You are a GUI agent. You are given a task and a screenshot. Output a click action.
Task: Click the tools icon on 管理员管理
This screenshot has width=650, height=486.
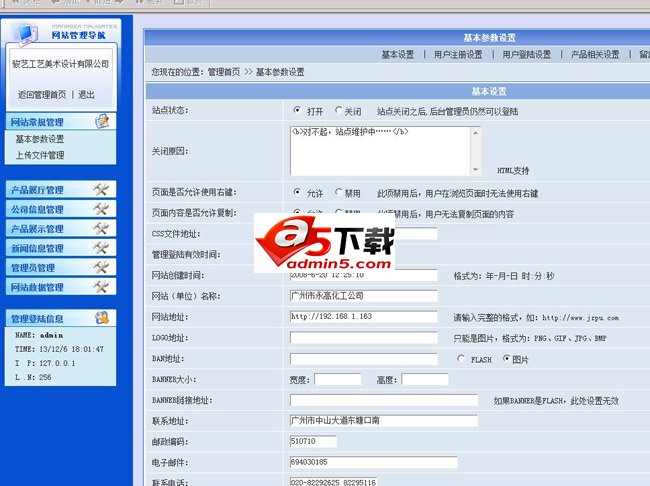[x=101, y=267]
